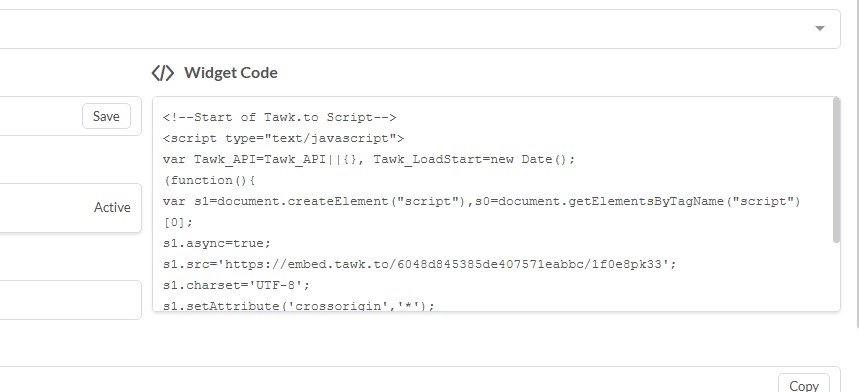
Task: Click the Save button
Action: (x=106, y=116)
